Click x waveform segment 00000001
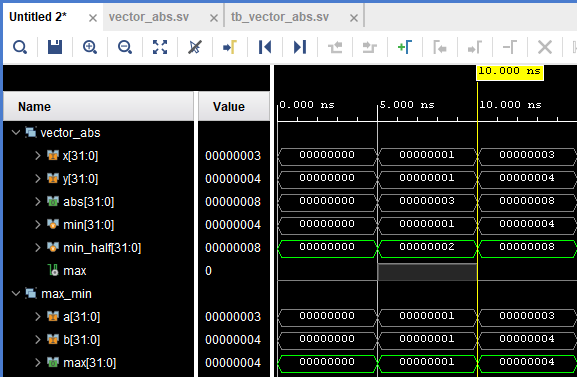The image size is (577, 377). (x=427, y=156)
